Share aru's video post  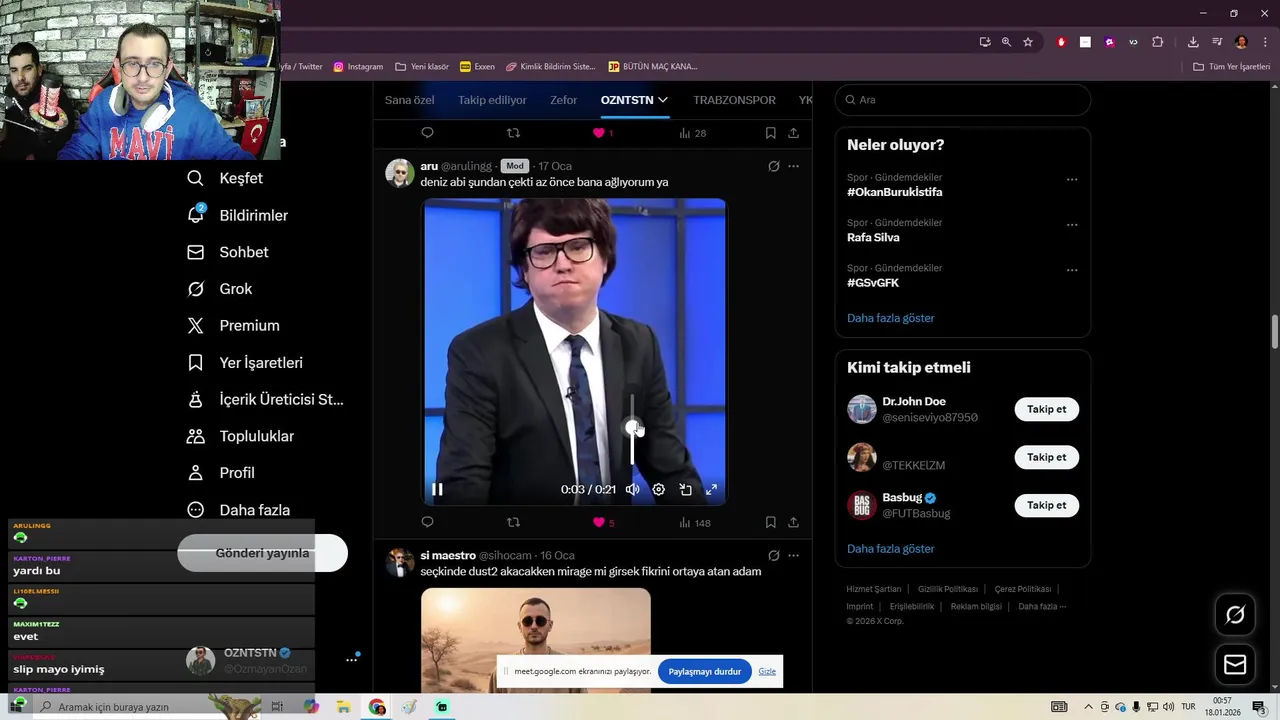(793, 522)
